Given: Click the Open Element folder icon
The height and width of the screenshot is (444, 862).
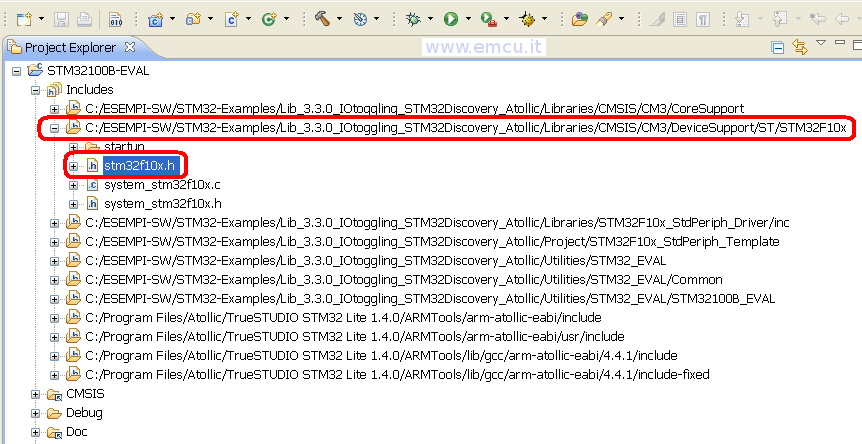Looking at the screenshot, I should (x=579, y=19).
